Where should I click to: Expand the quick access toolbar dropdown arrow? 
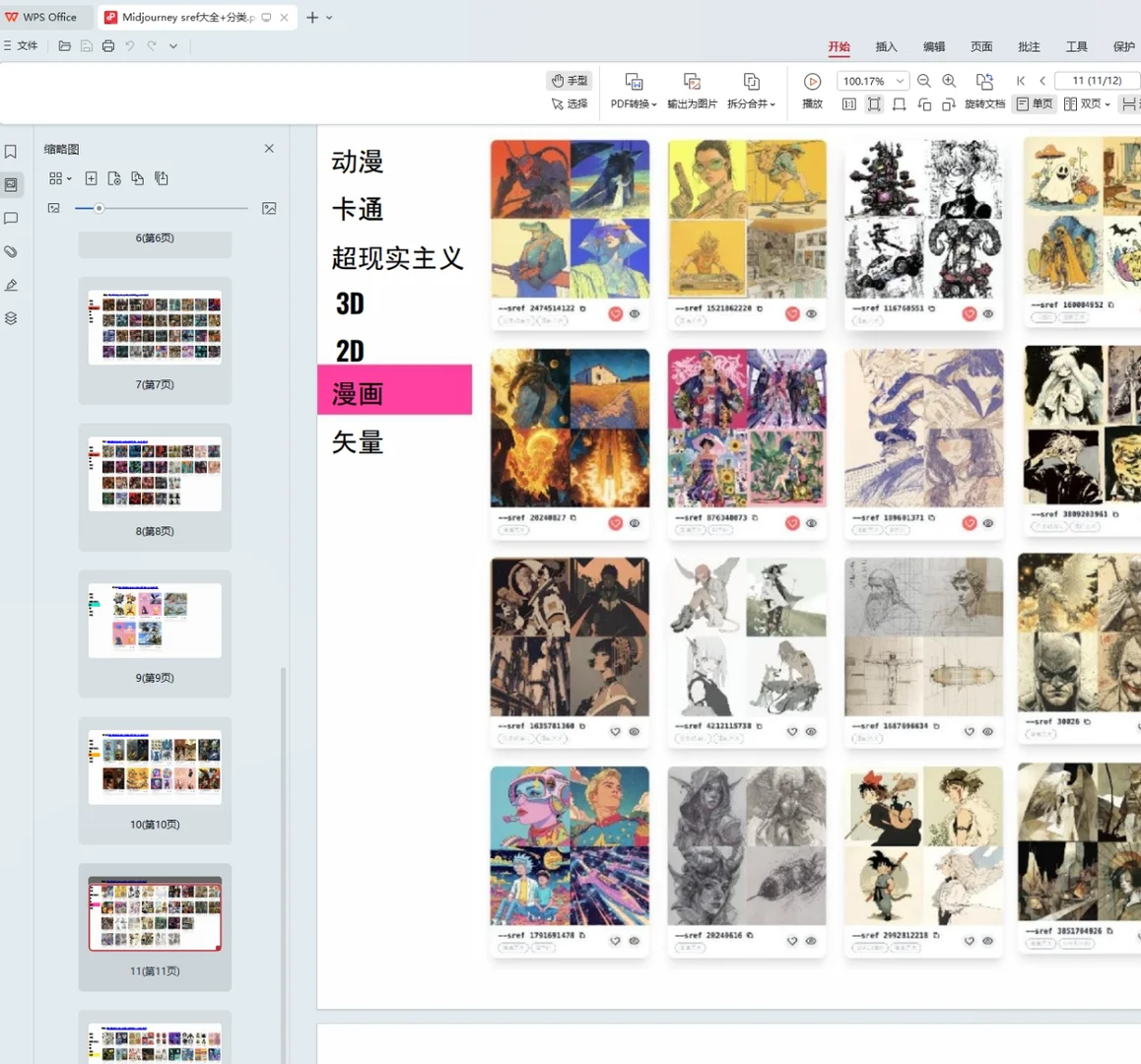click(173, 46)
